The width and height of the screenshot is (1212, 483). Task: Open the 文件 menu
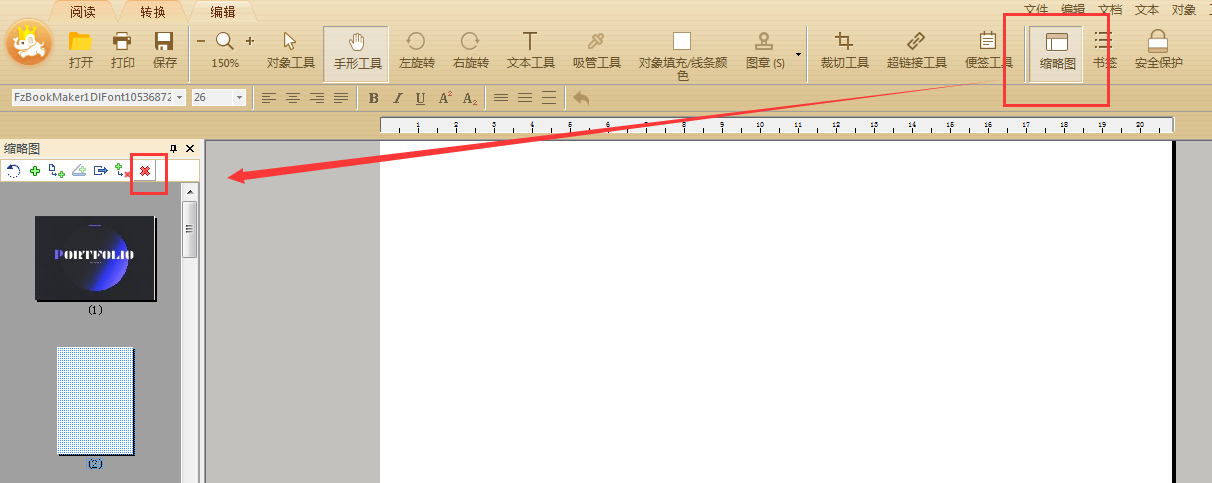point(1036,9)
